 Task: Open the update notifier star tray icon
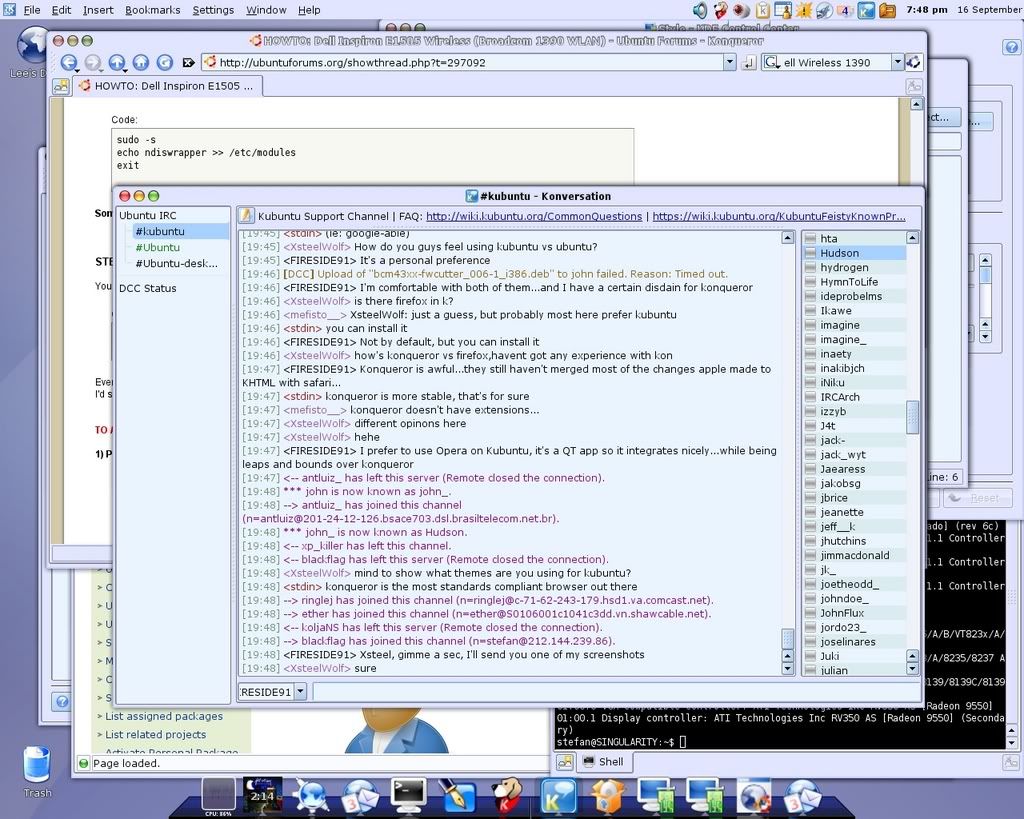click(804, 10)
